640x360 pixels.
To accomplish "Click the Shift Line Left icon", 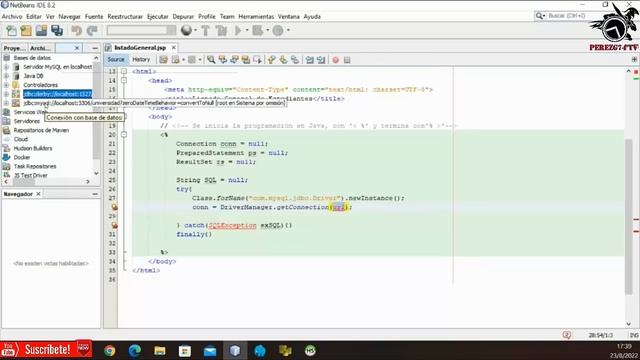I will (x=310, y=60).
